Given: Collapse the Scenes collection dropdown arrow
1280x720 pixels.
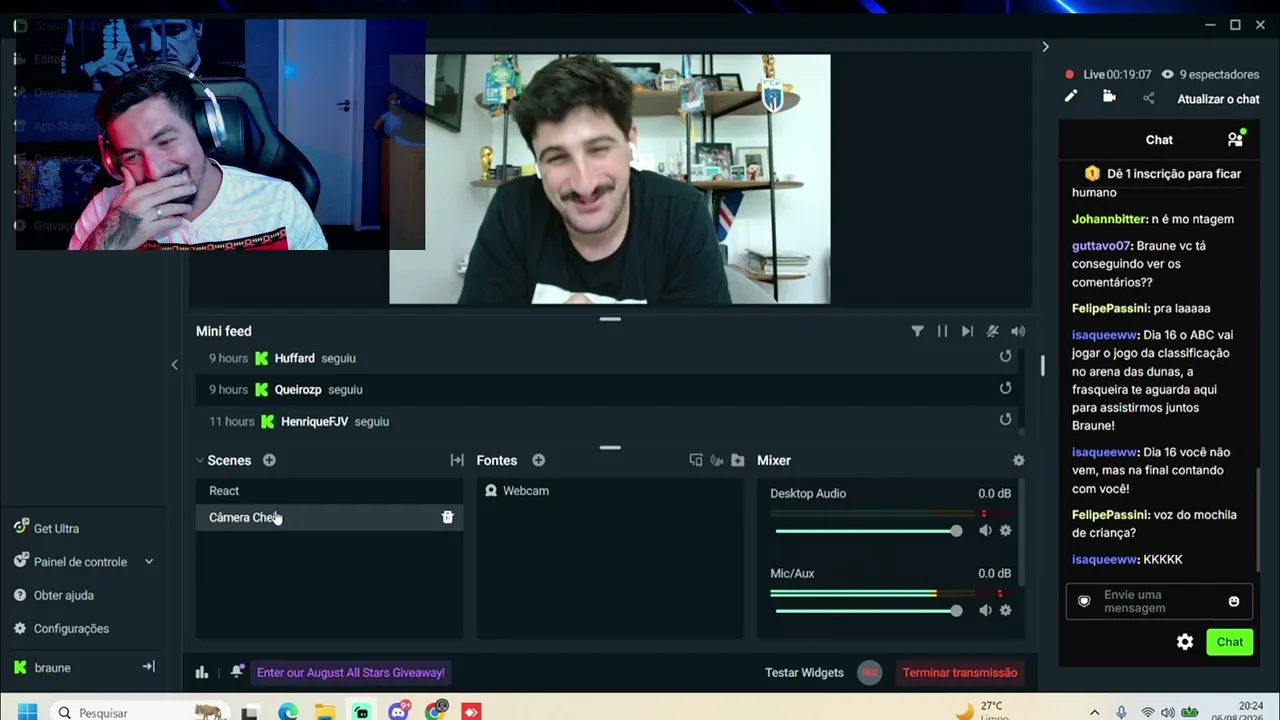Looking at the screenshot, I should 200,460.
